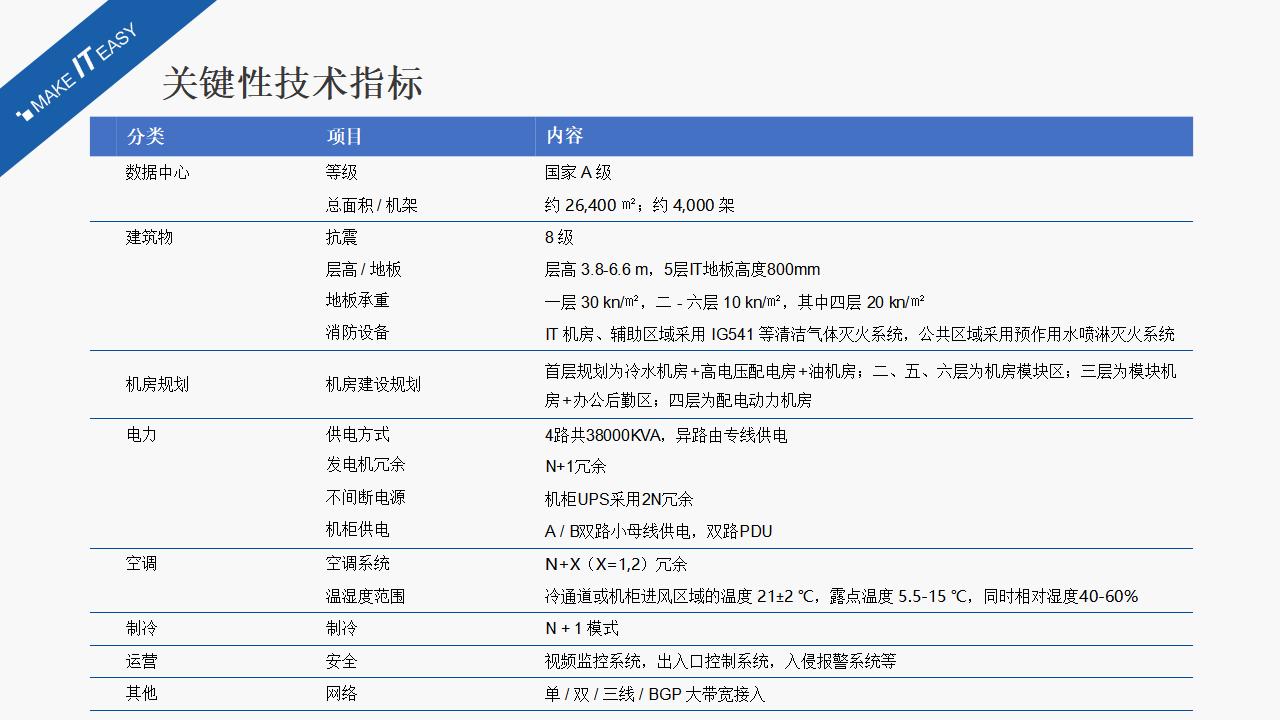Screen dimensions: 1280x720
Task: Click the 国家 A 级 content text
Action: point(578,172)
